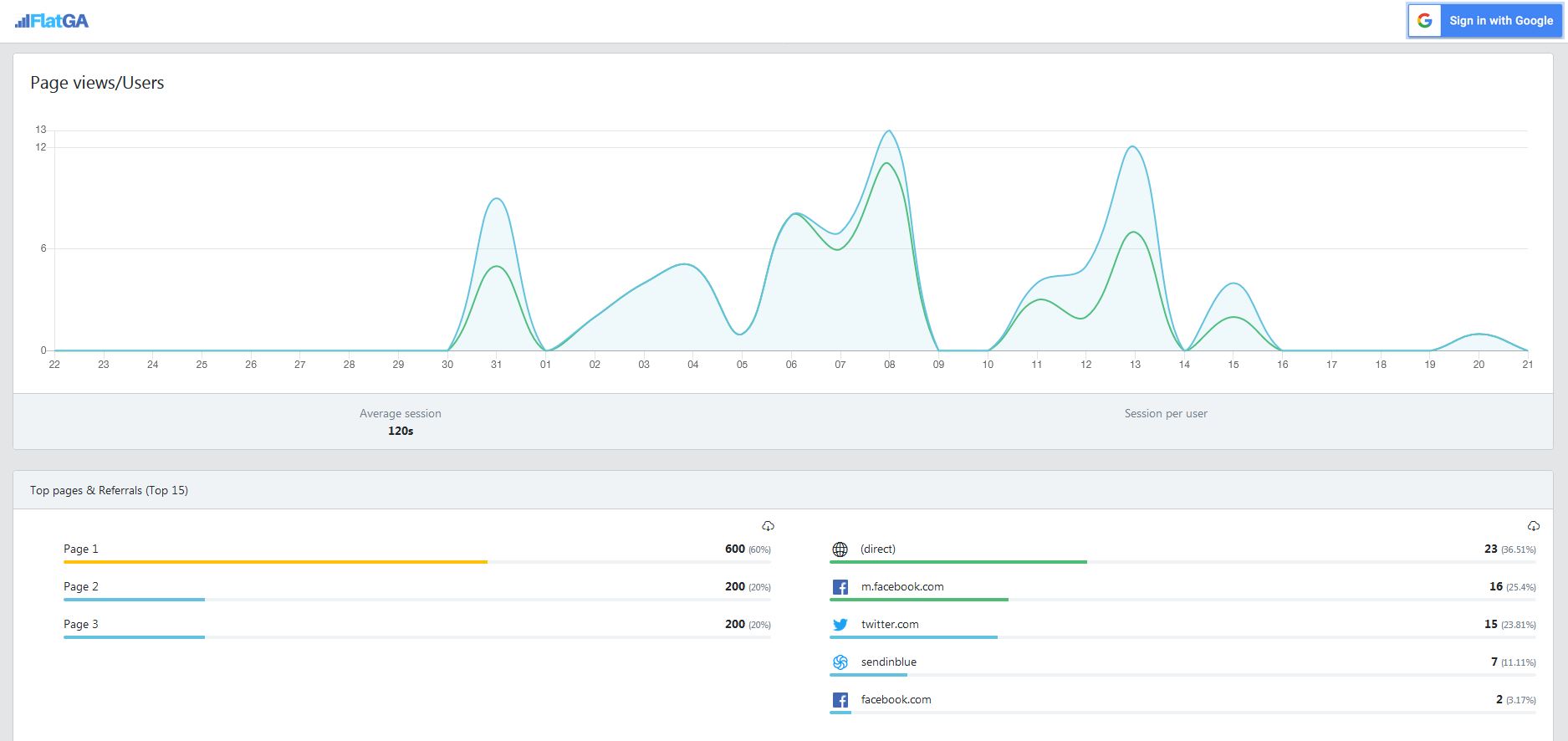Viewport: 1568px width, 741px height.
Task: Click the Average session label
Action: tap(401, 413)
